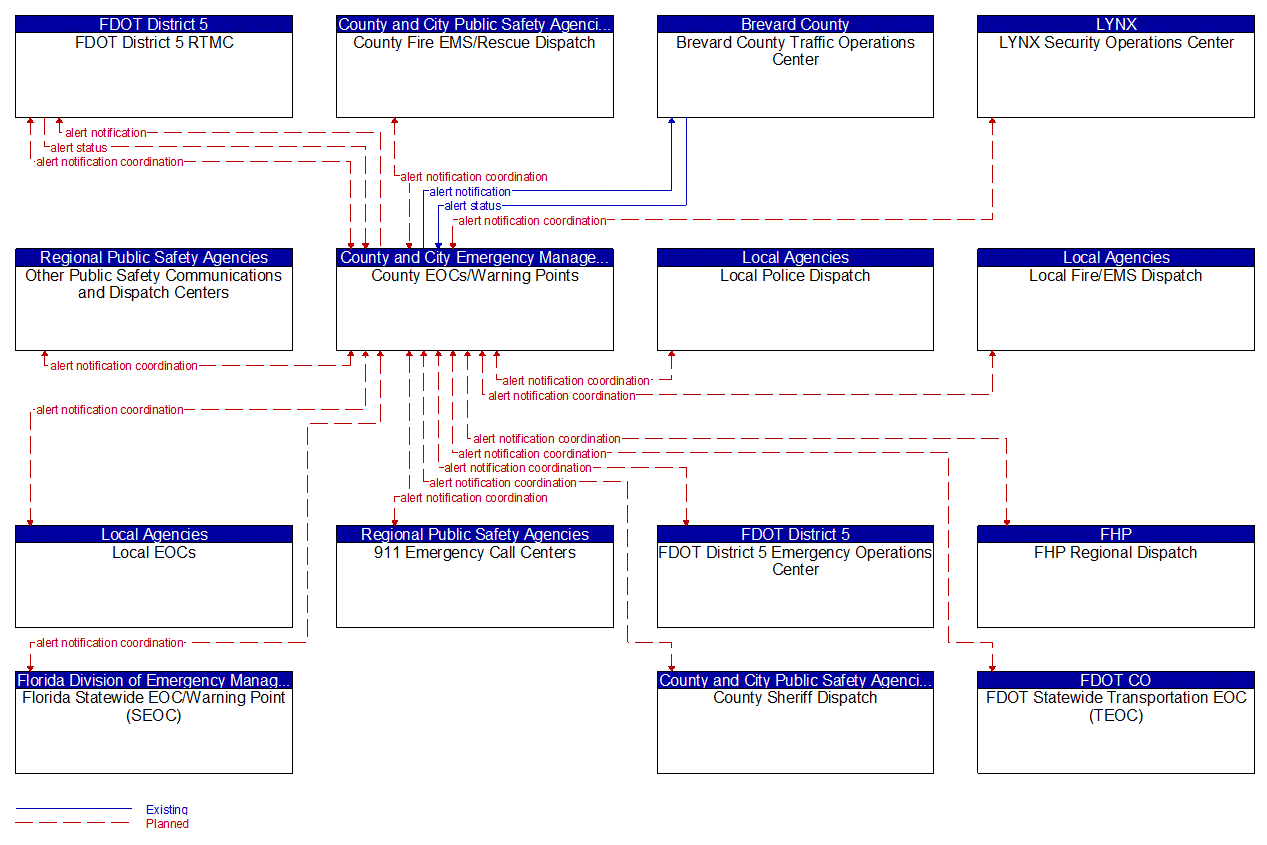
Task: Click 'alert notification coordination' label above Florida SEOC box
Action: coord(110,643)
